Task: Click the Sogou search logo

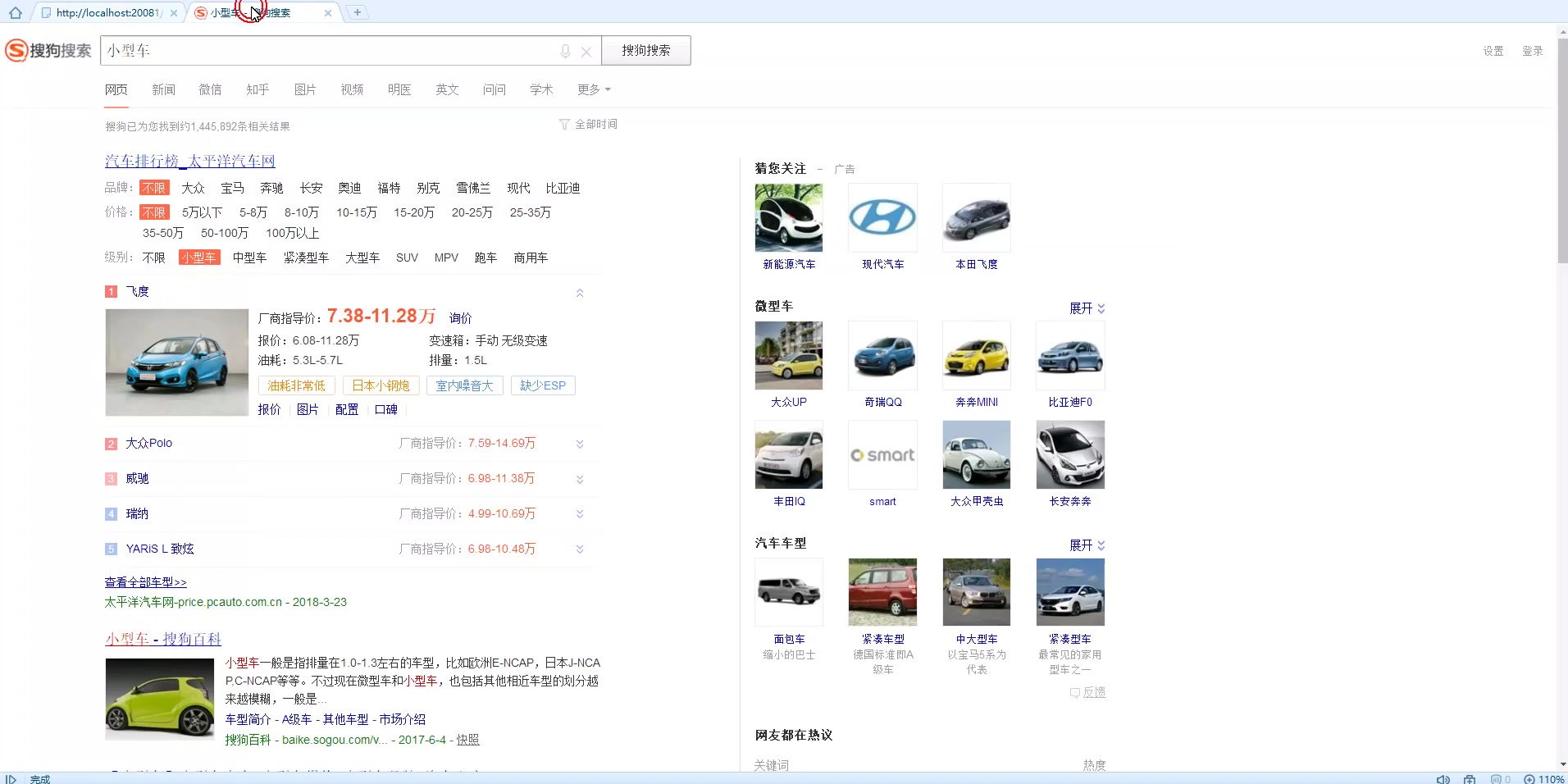Action: [x=48, y=50]
